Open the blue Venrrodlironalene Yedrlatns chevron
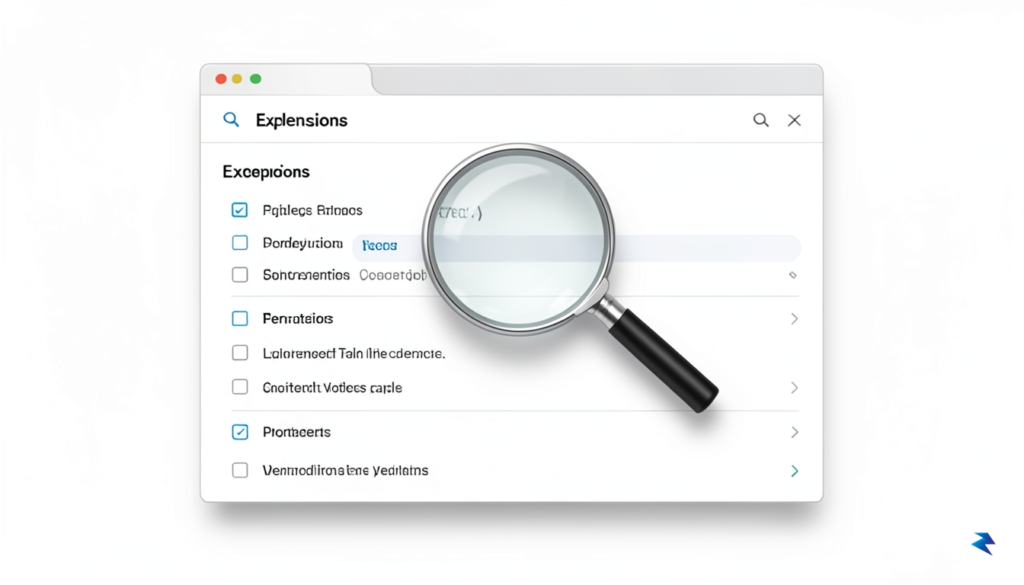The image size is (1024, 585). click(794, 471)
